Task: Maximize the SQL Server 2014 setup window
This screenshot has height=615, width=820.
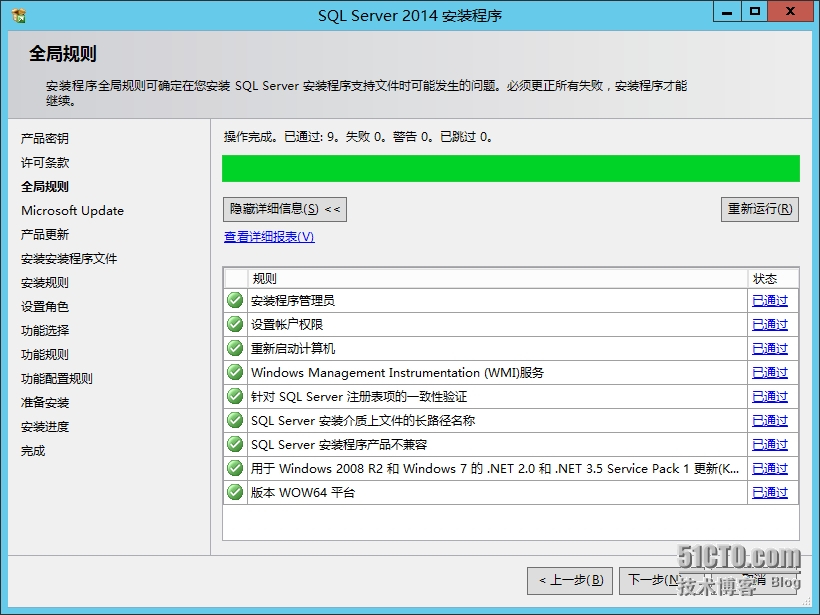Action: coord(755,12)
